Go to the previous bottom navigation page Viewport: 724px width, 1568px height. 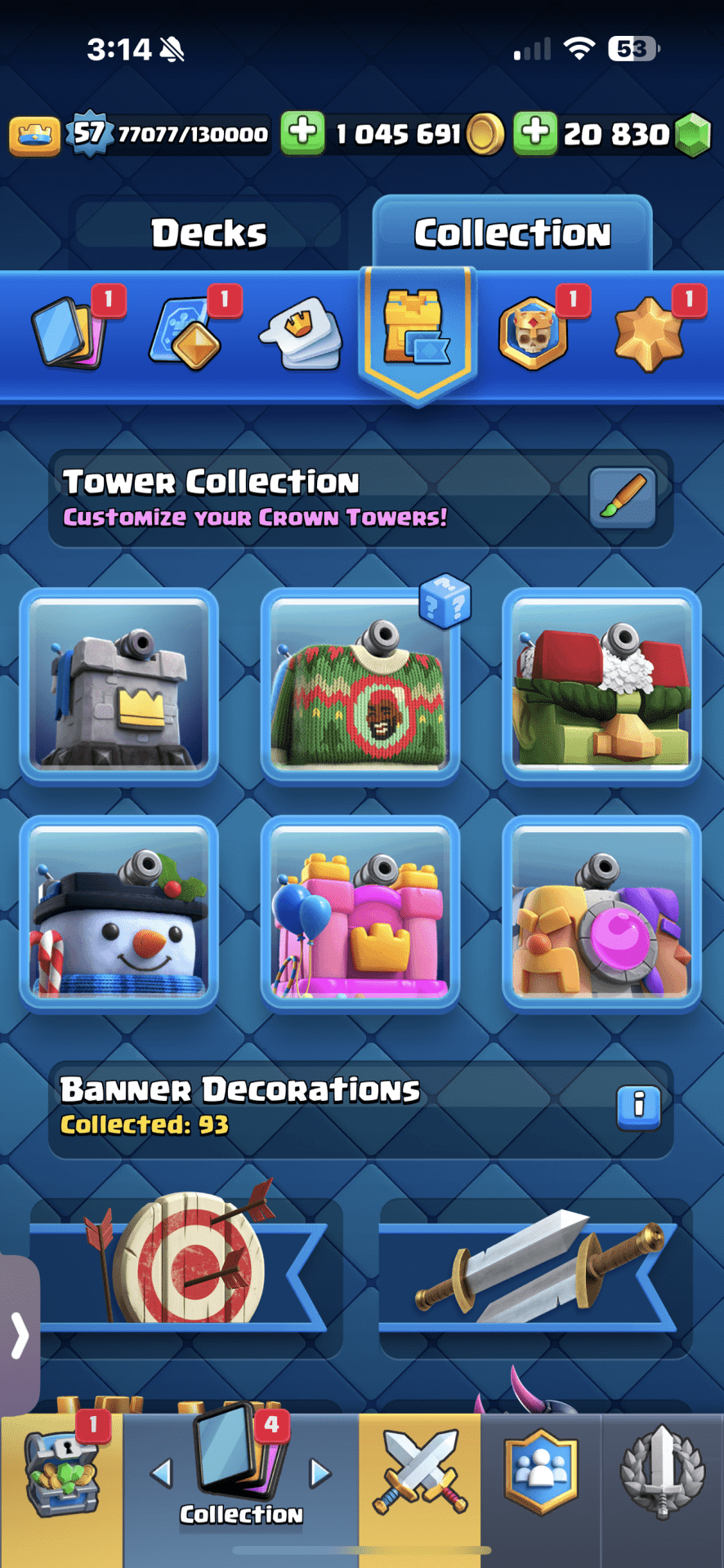coord(162,1473)
